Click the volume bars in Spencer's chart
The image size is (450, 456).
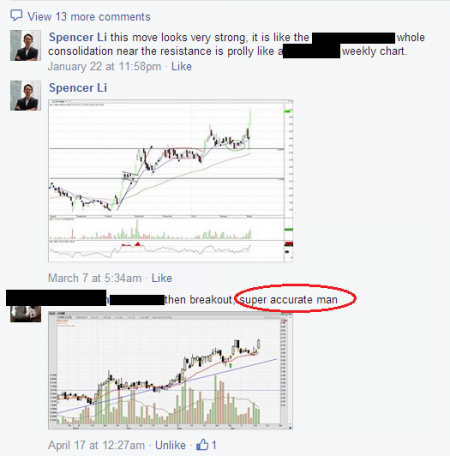coord(150,230)
